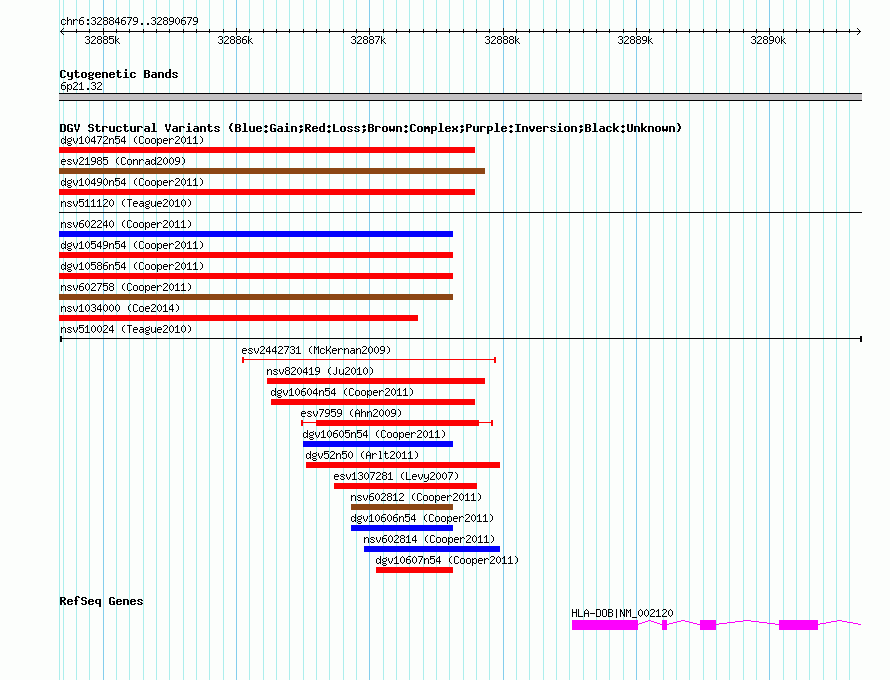Open nsv602814 (Cooper2011) variant label

click(x=429, y=539)
